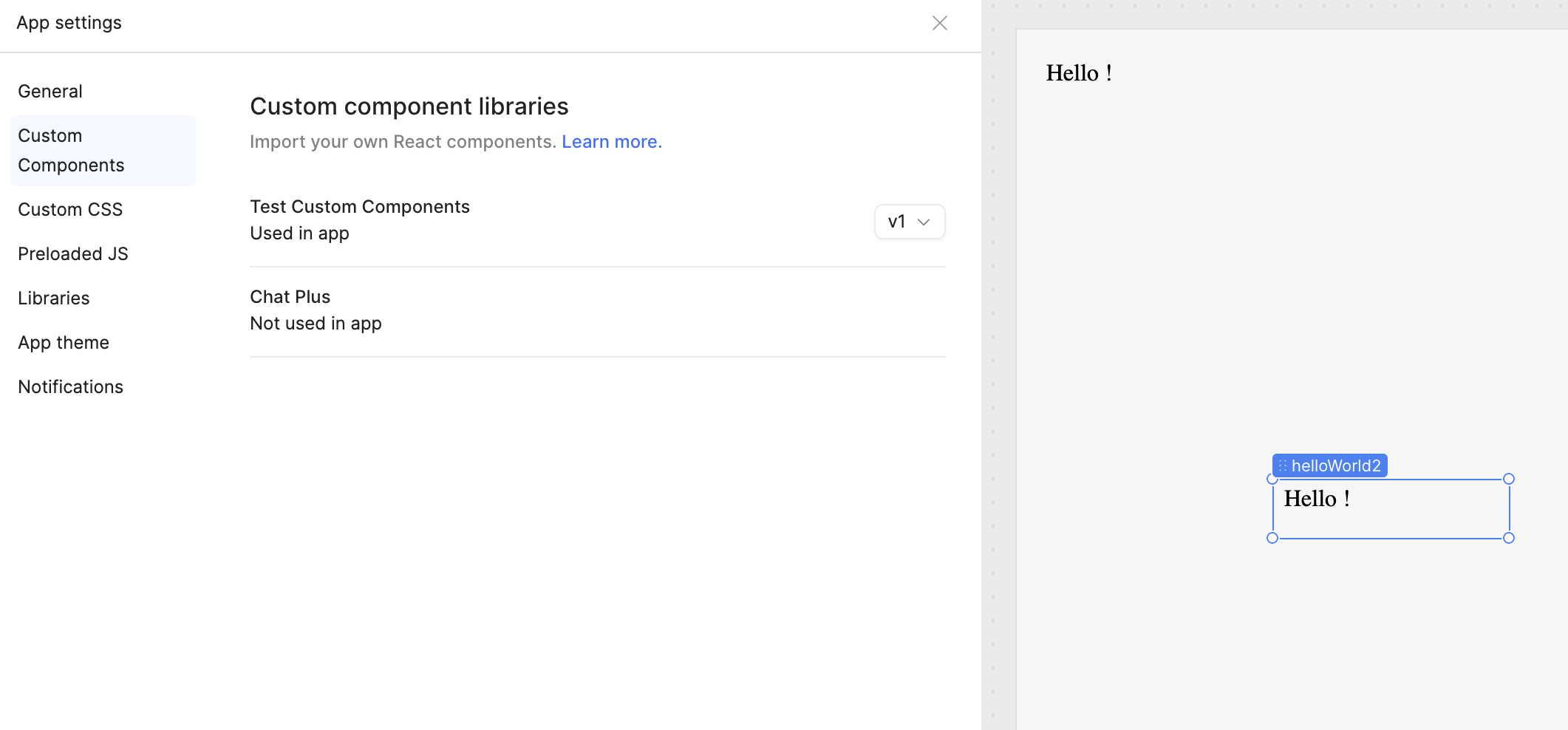Click the drag handle icon beside helloWorld2

(x=1283, y=466)
